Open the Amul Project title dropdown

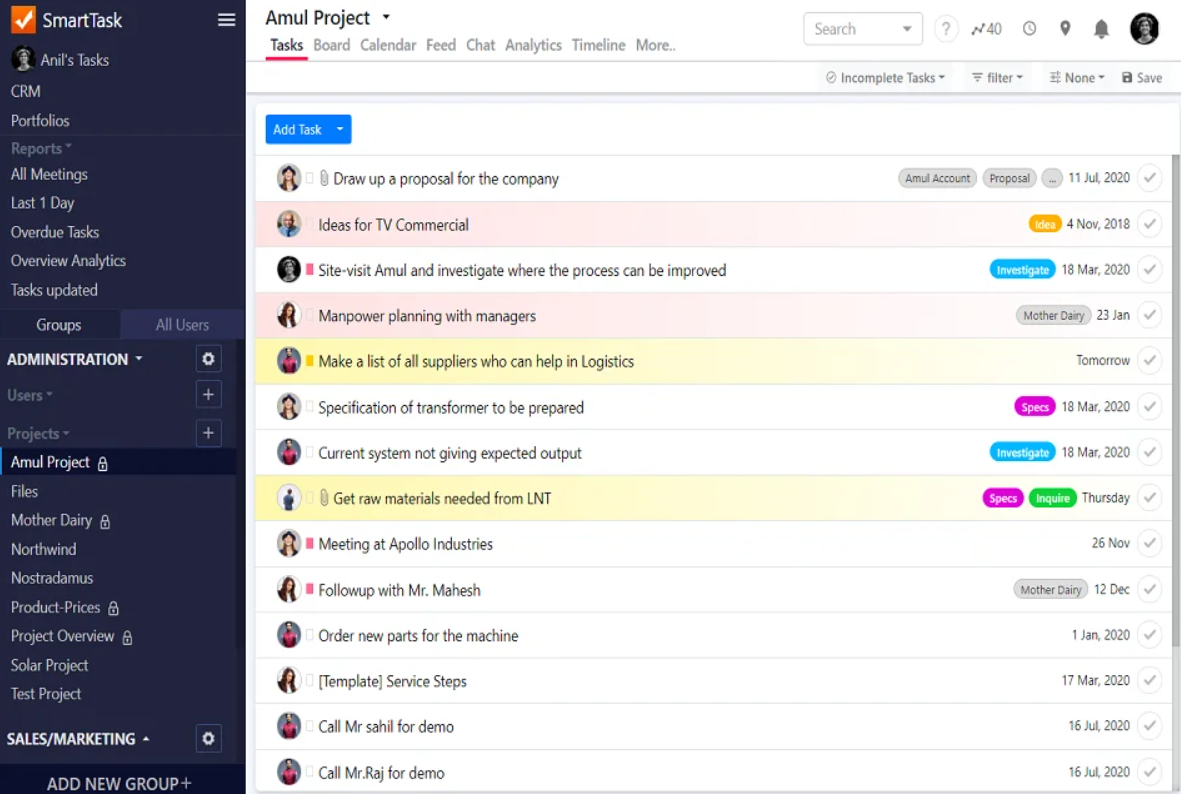pyautogui.click(x=386, y=17)
